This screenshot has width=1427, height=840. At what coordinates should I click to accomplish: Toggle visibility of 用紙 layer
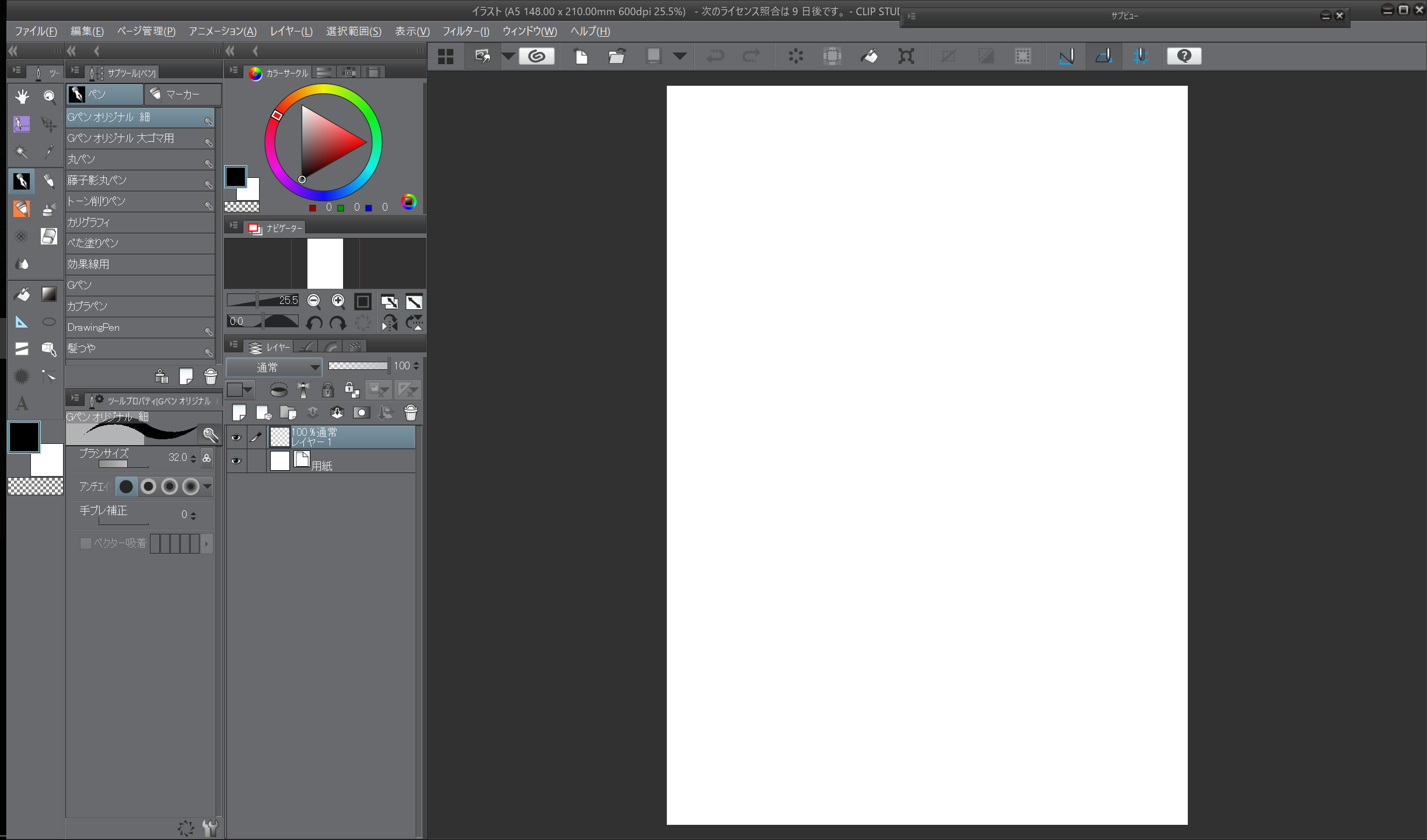(236, 461)
